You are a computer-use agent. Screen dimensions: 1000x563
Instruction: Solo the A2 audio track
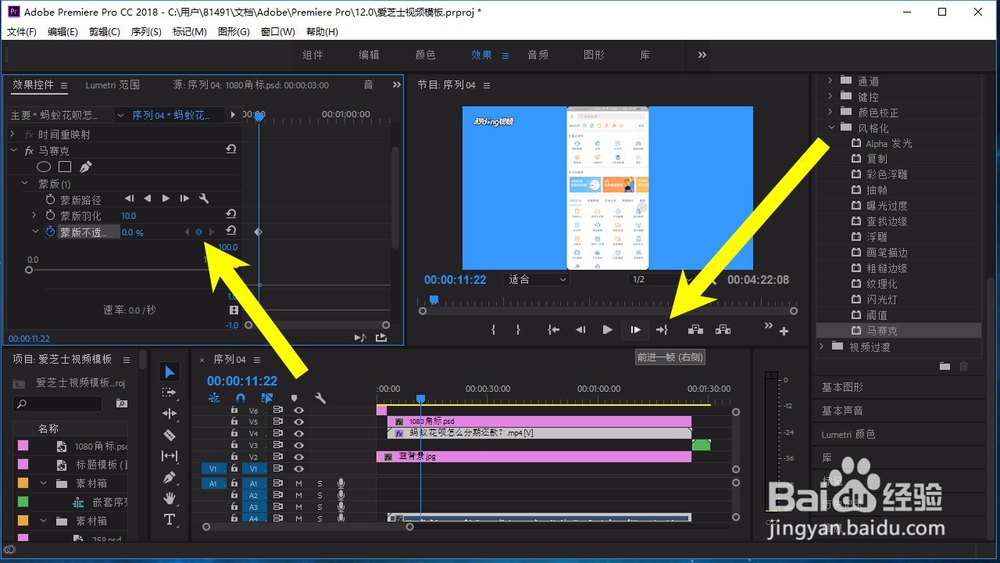[320, 495]
